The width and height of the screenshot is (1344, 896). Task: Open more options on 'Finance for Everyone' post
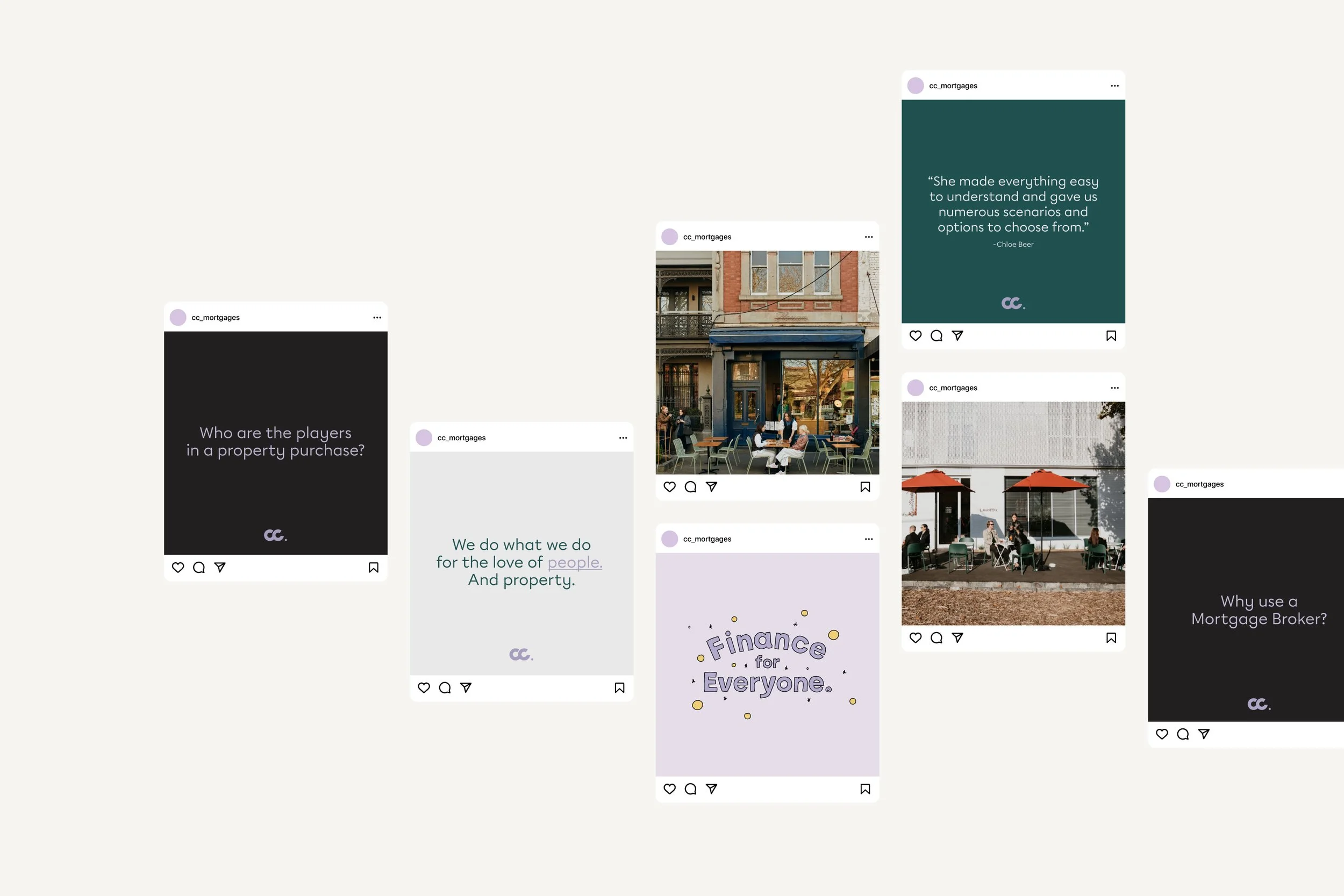point(869,540)
